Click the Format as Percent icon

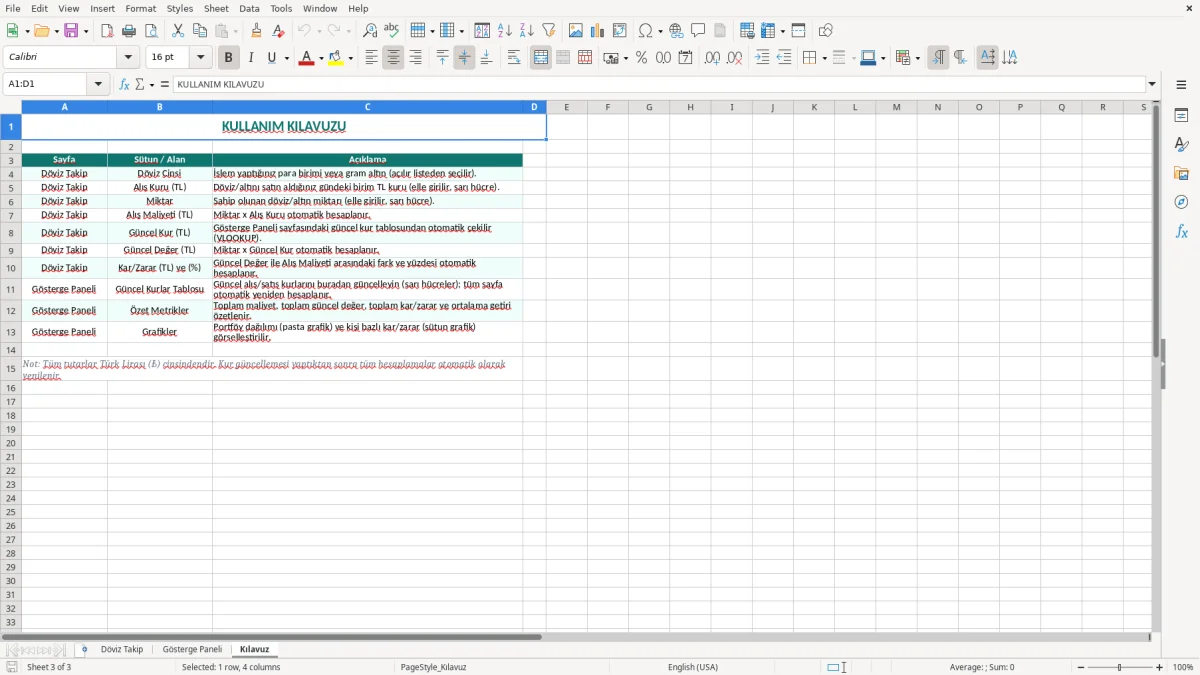pos(641,58)
